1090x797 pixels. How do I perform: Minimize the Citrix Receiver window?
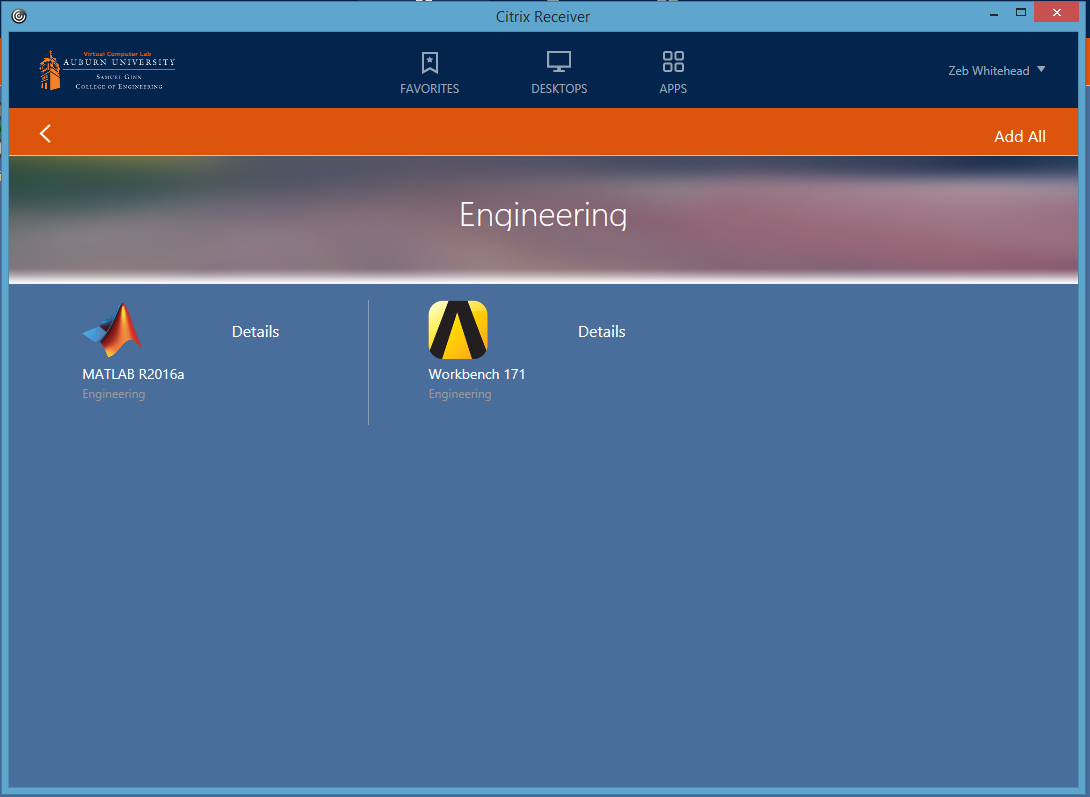994,13
